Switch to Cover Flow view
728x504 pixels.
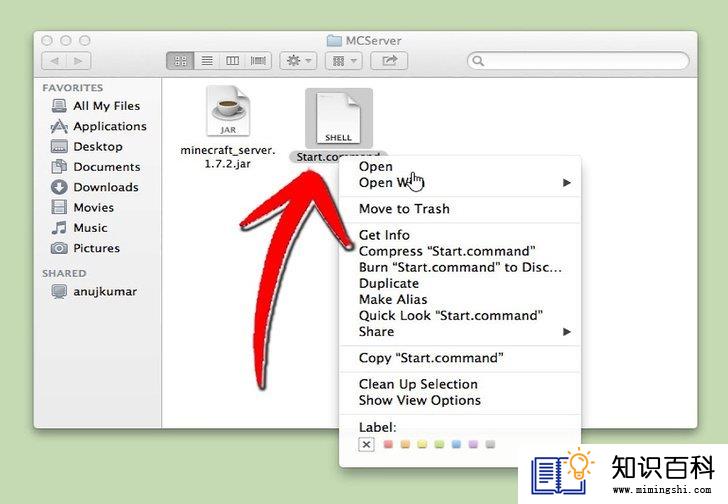tap(259, 61)
